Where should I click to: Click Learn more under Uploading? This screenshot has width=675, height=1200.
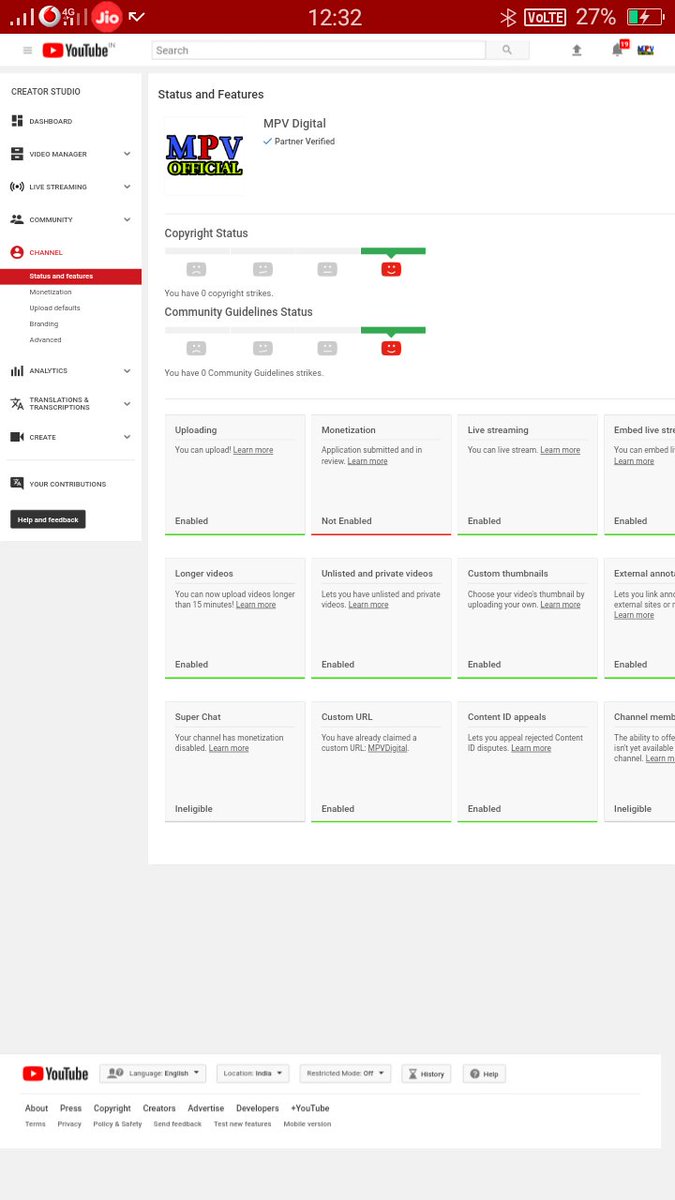click(253, 450)
